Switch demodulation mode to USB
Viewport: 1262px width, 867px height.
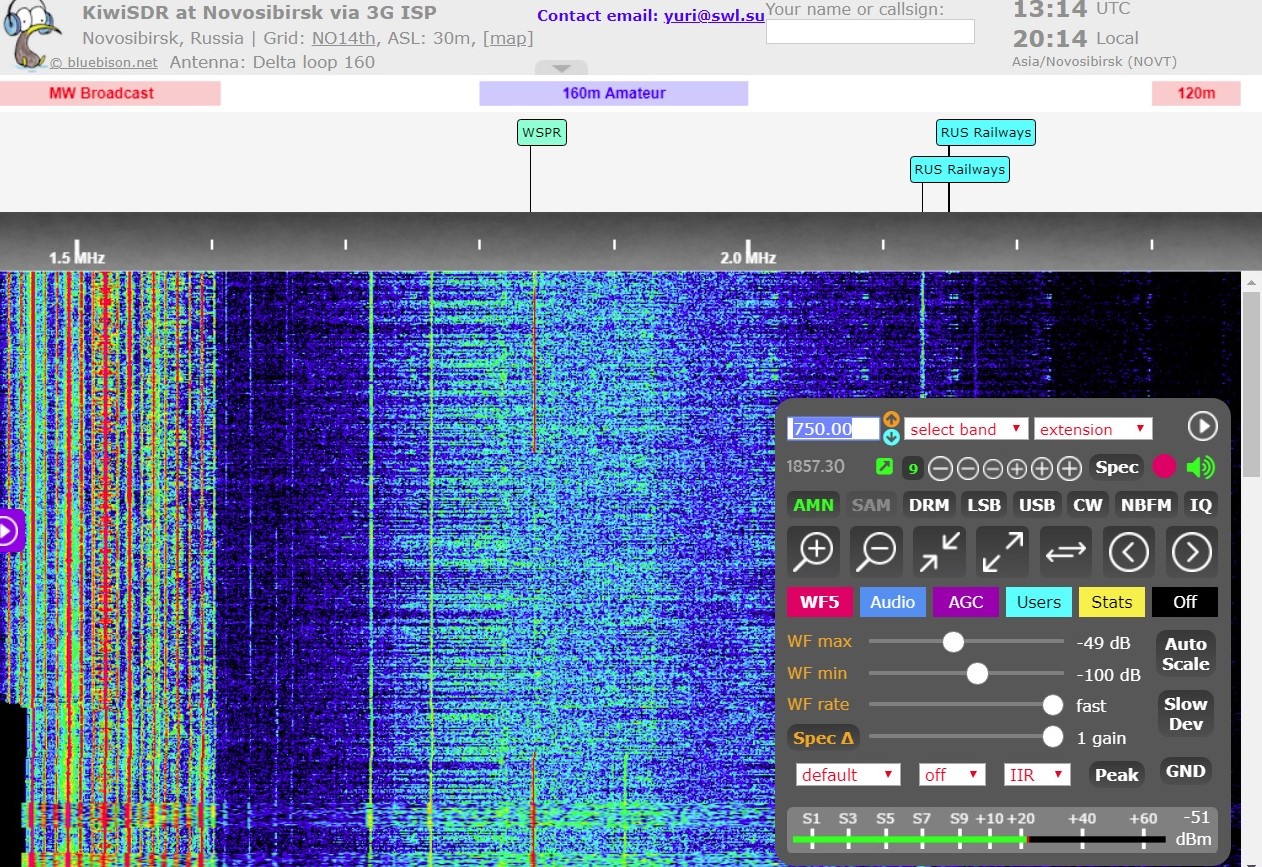click(x=1037, y=505)
